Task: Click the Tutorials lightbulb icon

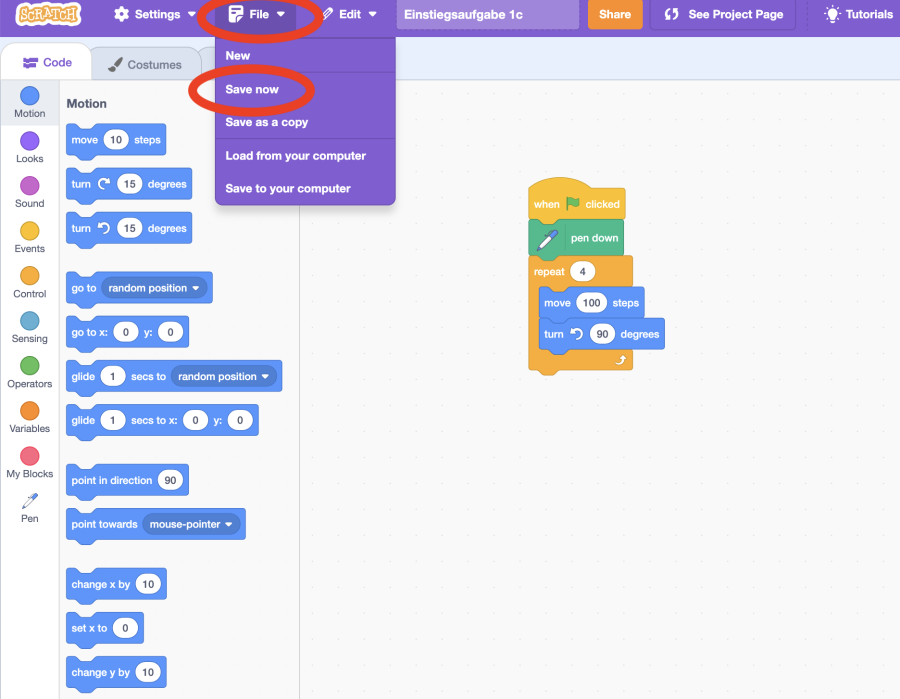Action: 832,14
